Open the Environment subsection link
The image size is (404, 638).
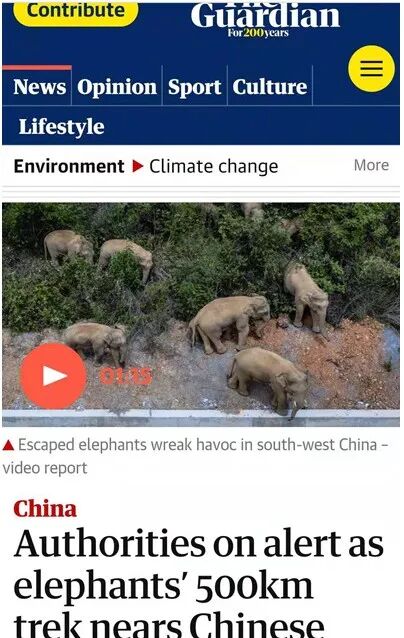click(69, 166)
